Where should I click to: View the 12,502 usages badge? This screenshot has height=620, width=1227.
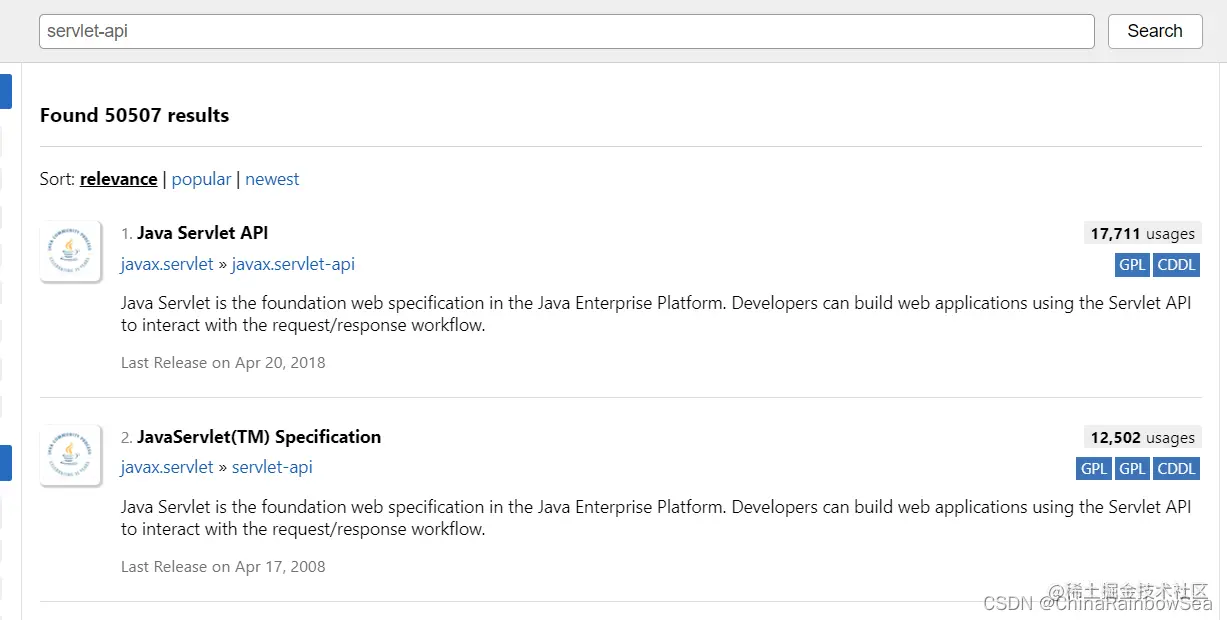[x=1142, y=437]
